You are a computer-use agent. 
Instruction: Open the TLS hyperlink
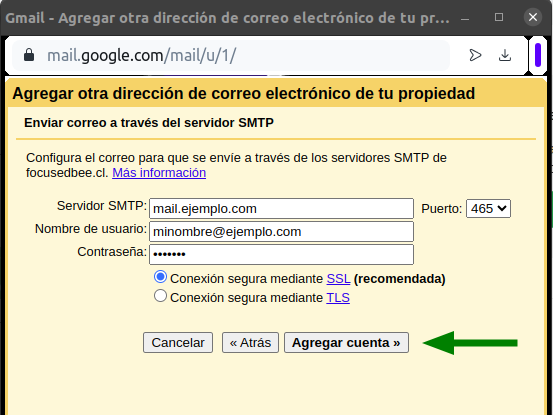point(338,298)
